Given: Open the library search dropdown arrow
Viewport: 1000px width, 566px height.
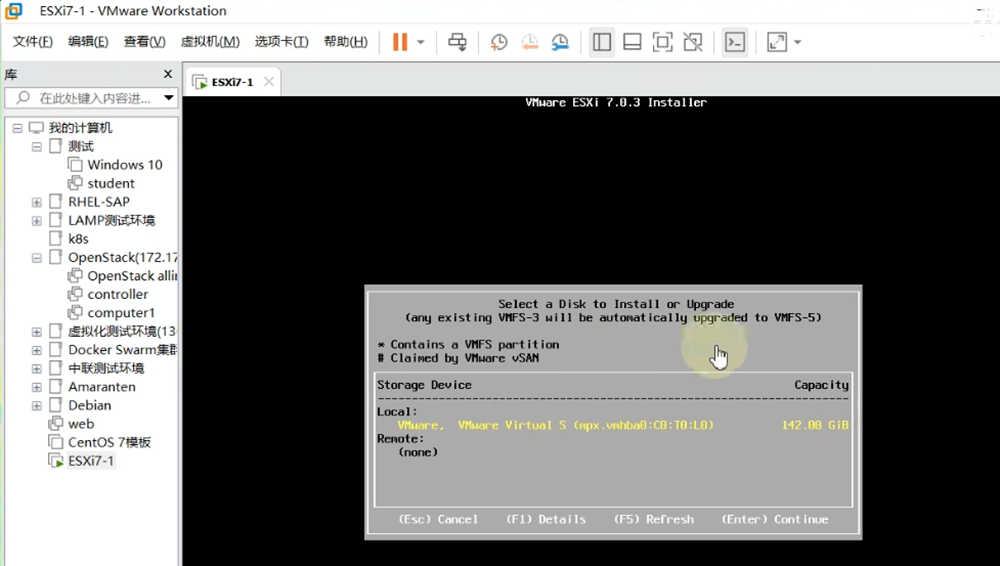Looking at the screenshot, I should 168,98.
